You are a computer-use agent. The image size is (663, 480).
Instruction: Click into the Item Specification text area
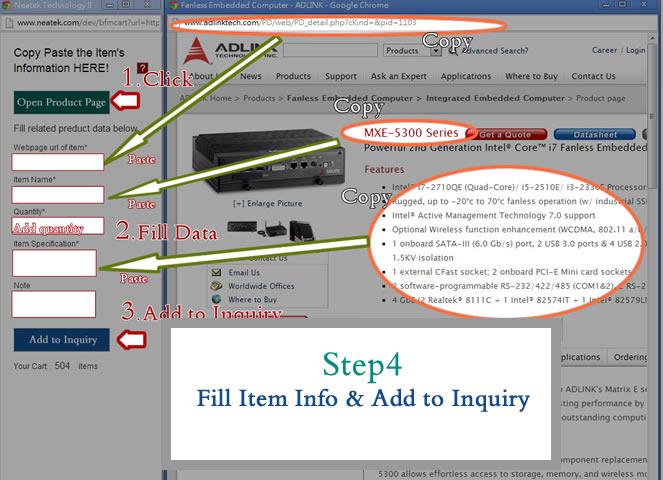click(x=54, y=263)
